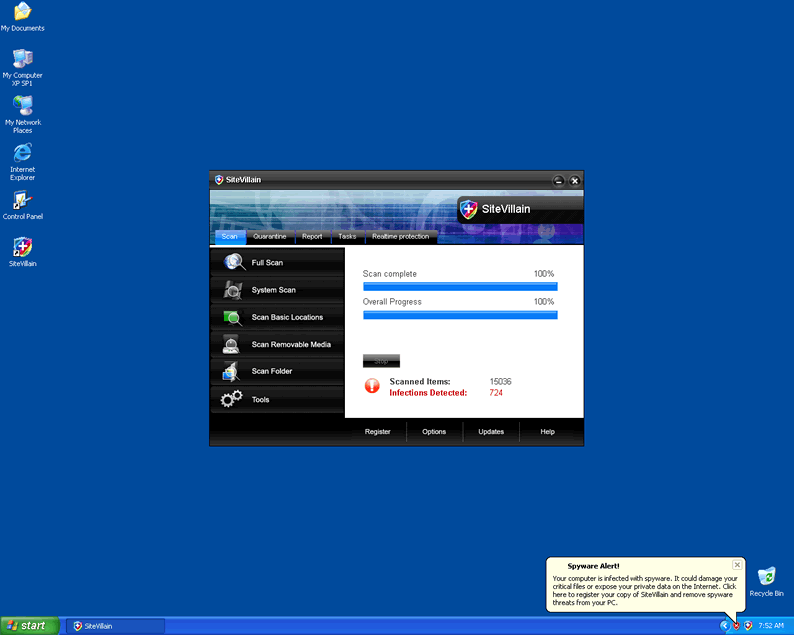Click the Scan Basic Locations icon
This screenshot has height=635, width=794.
tap(233, 317)
